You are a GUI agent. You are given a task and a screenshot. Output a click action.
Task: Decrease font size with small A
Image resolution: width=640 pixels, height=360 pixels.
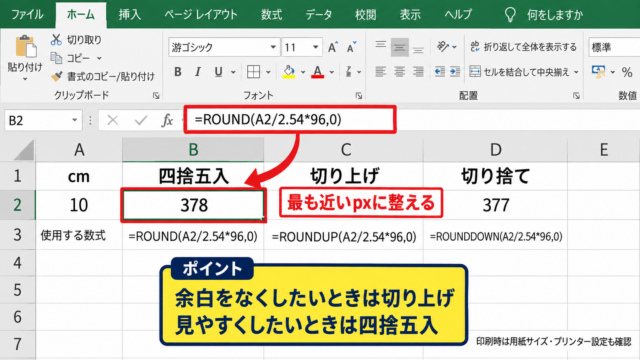coord(351,47)
